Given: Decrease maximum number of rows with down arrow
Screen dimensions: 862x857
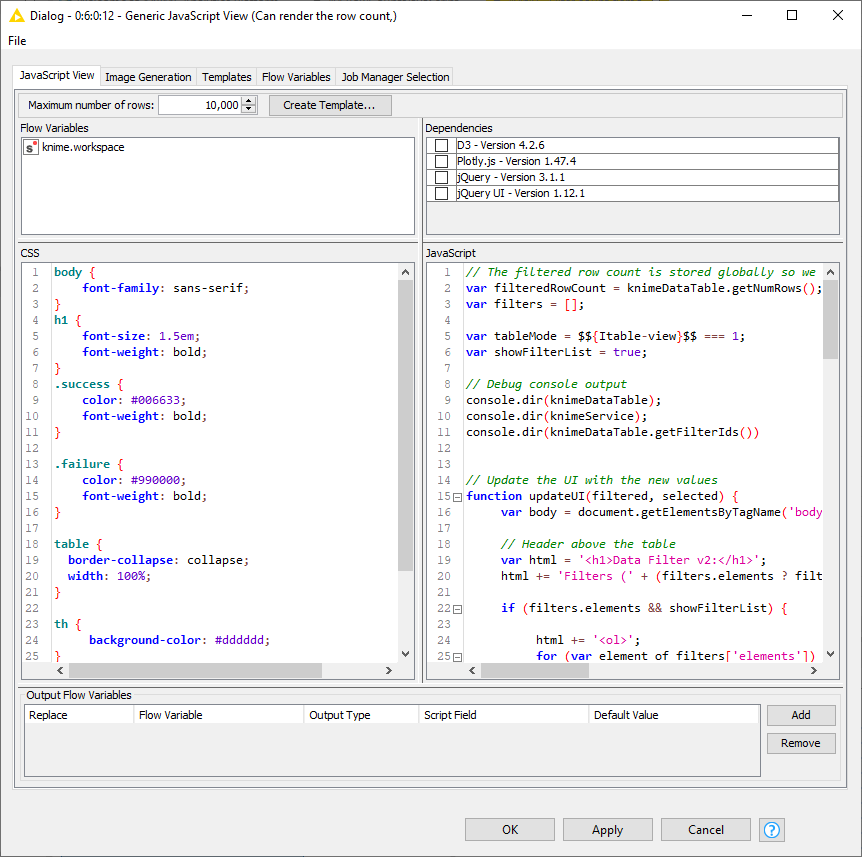Looking at the screenshot, I should 249,110.
